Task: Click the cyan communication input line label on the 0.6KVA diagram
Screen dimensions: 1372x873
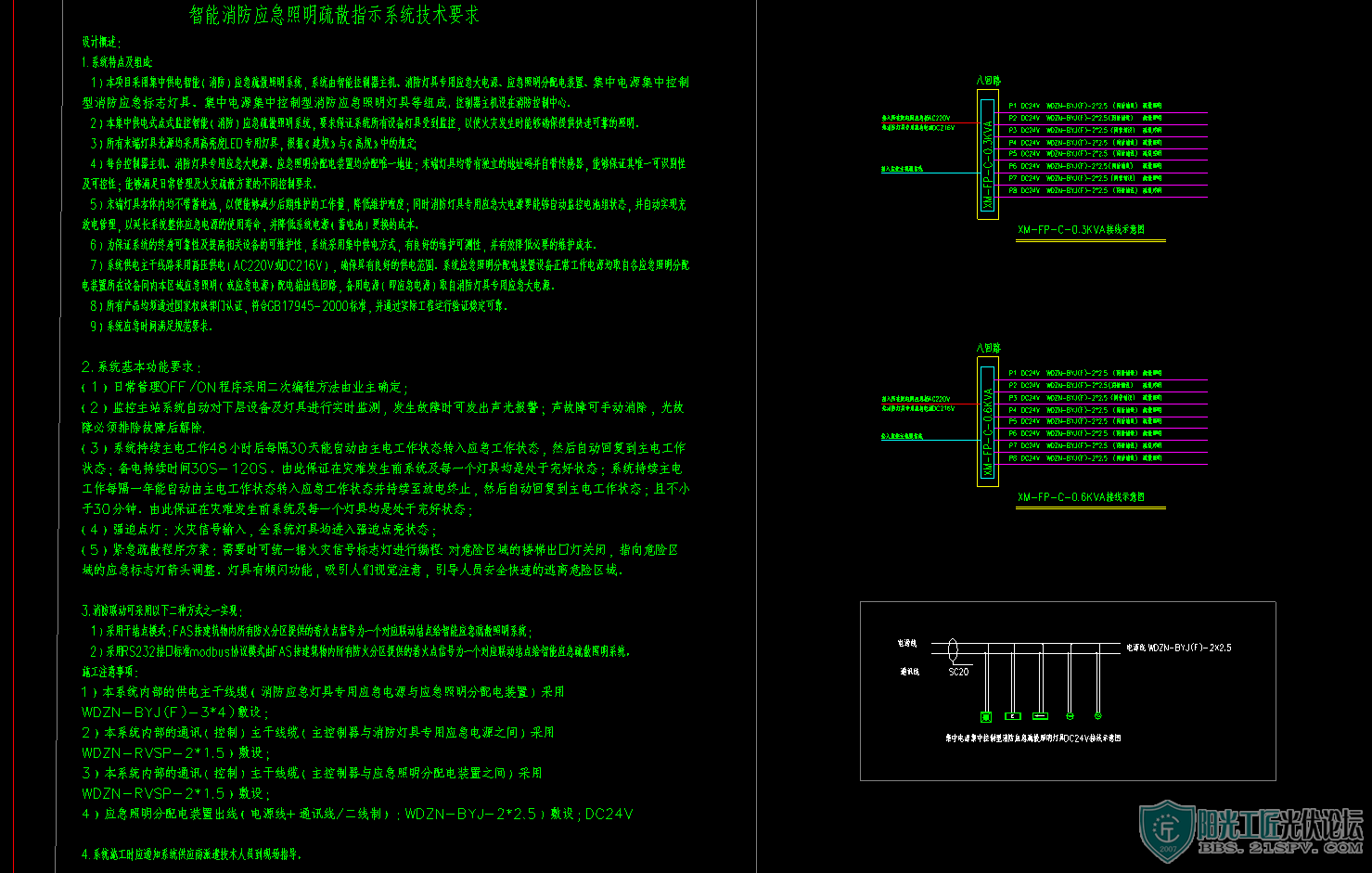Action: pos(903,435)
